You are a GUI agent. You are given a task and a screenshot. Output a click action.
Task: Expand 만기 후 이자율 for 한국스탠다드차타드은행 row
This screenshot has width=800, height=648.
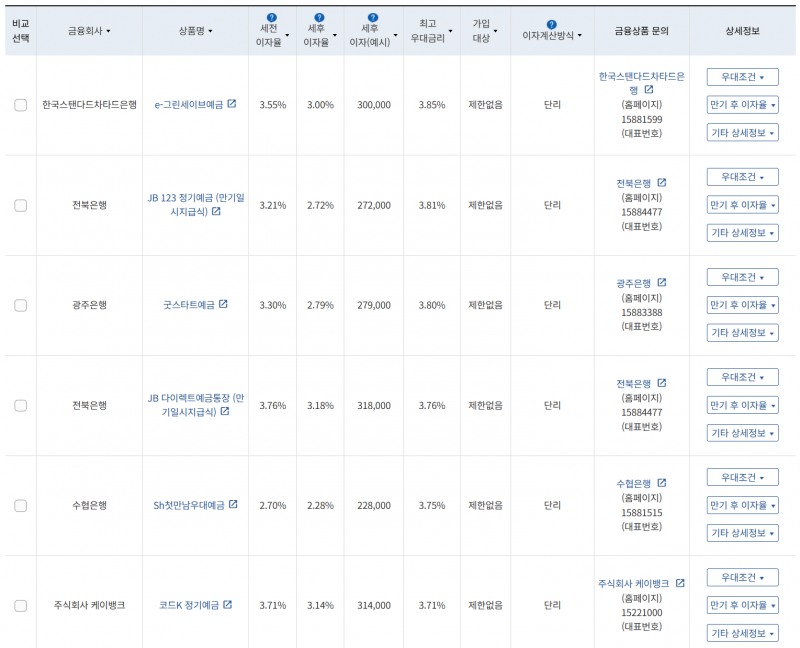coord(742,105)
